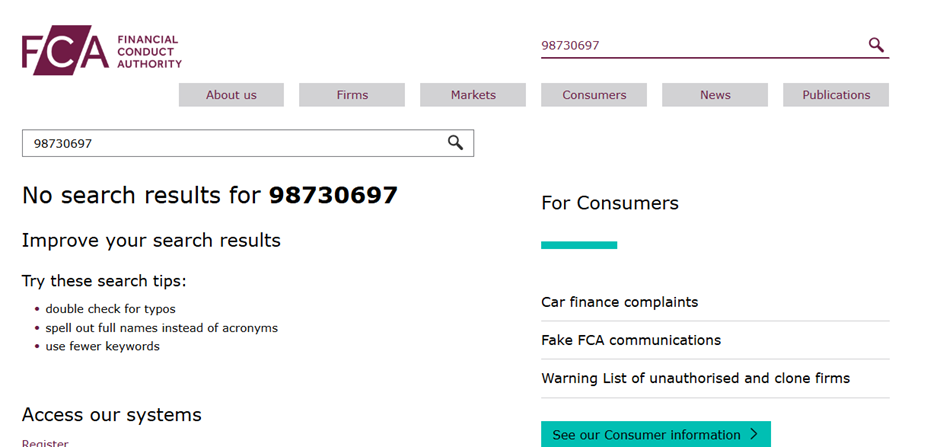Open the Consumers menu
The width and height of the screenshot is (940, 447).
(x=594, y=95)
